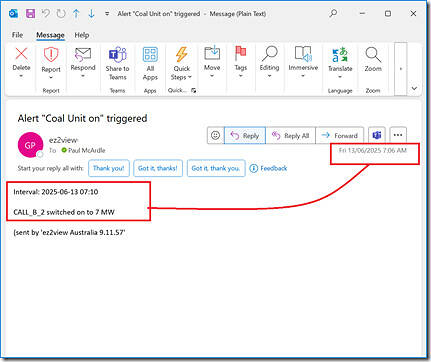Viewport: 431px width, 362px height.
Task: Open the Help ribbon tab
Action: pos(82,35)
